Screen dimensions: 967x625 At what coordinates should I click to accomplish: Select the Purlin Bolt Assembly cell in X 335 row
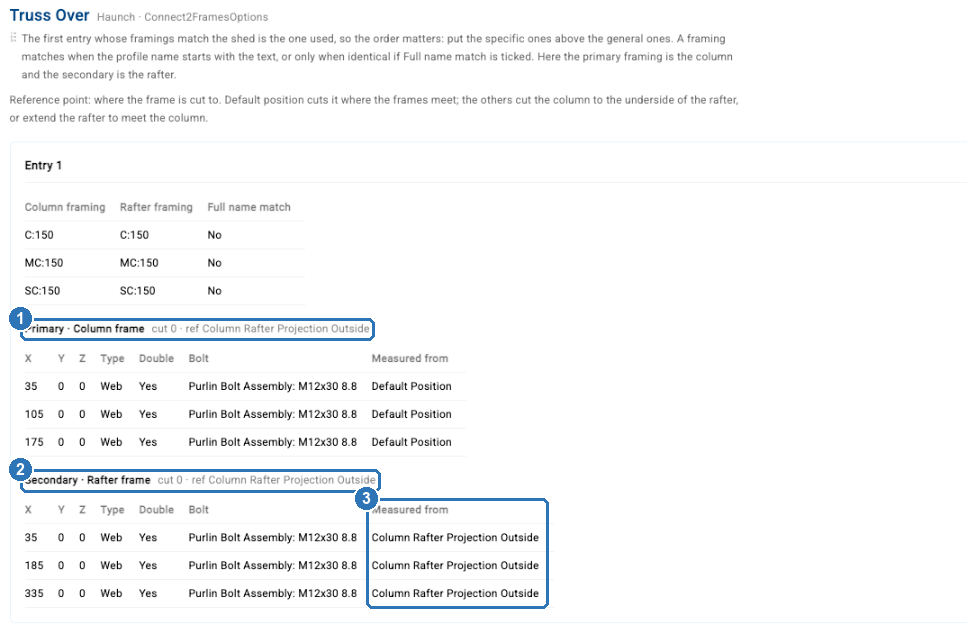273,593
